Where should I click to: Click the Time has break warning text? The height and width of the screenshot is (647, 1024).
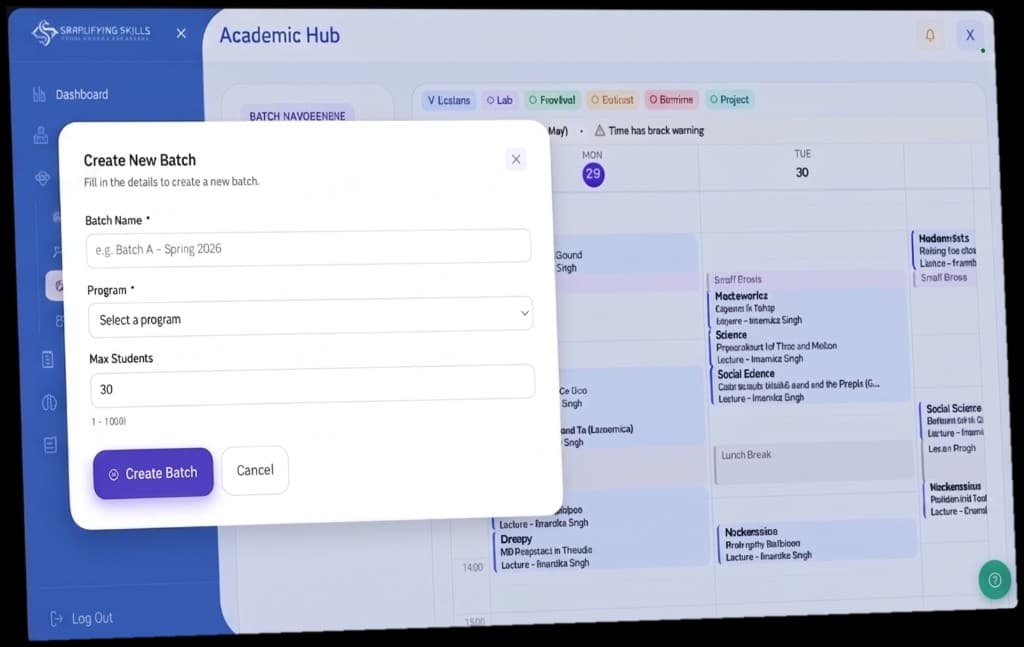(656, 131)
